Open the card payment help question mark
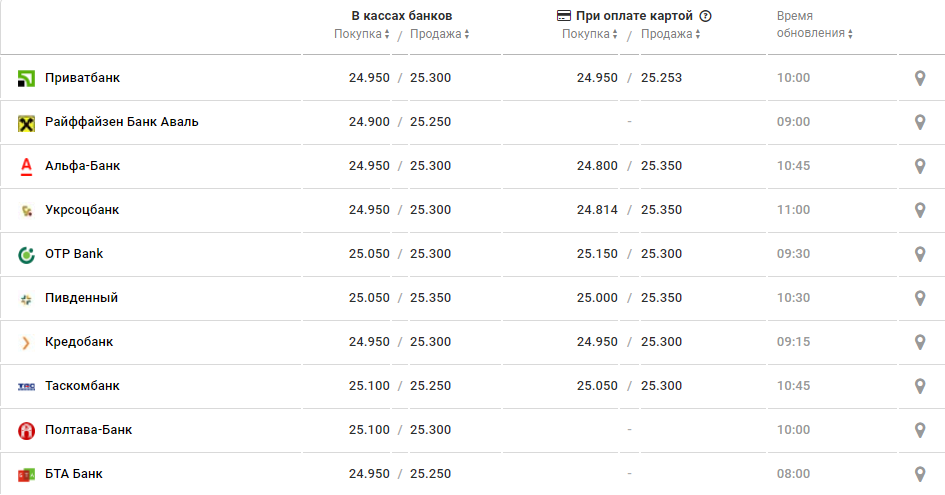Screen dimensions: 945x495 (705, 16)
